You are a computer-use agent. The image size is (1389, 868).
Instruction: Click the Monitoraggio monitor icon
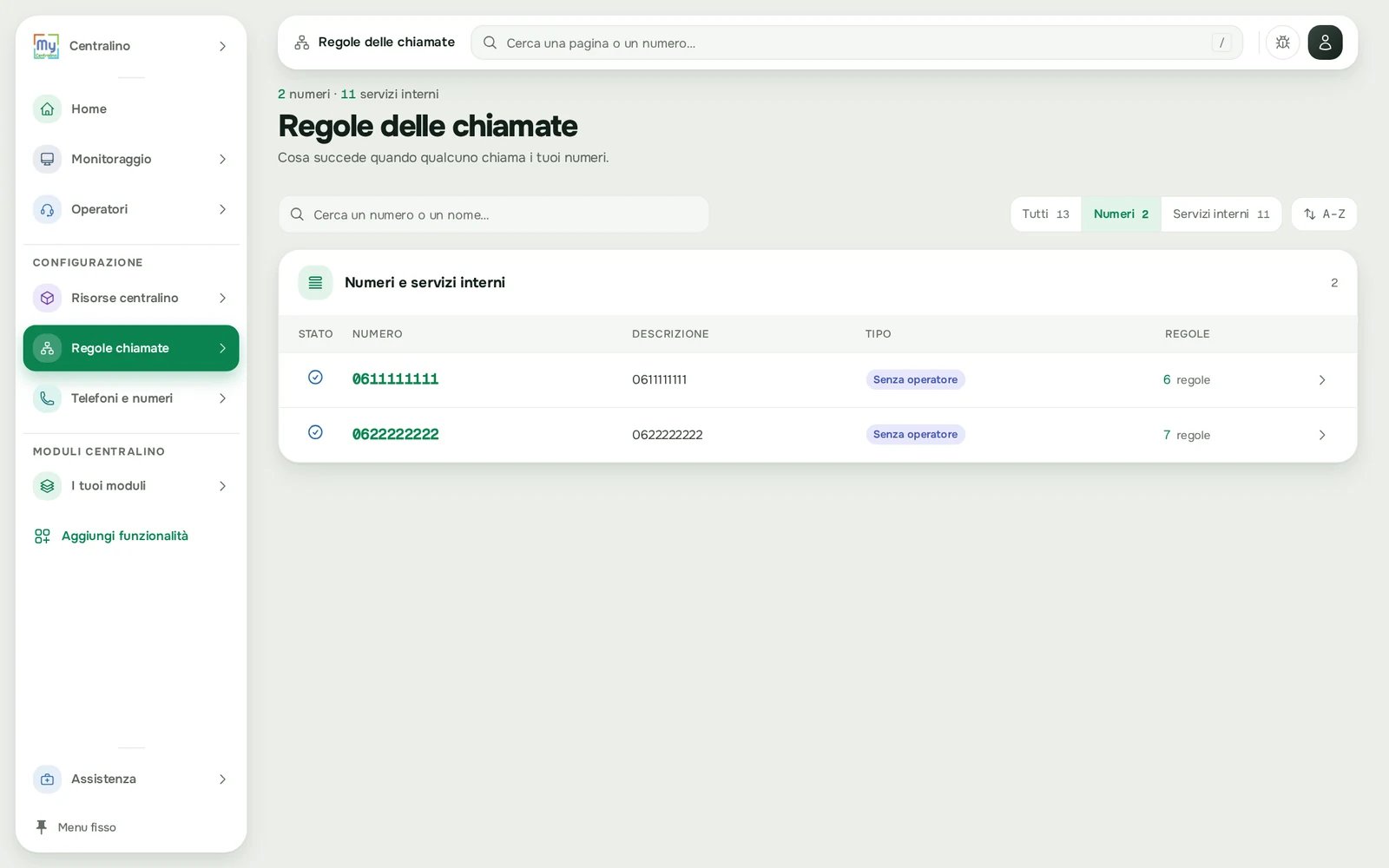[x=47, y=159]
